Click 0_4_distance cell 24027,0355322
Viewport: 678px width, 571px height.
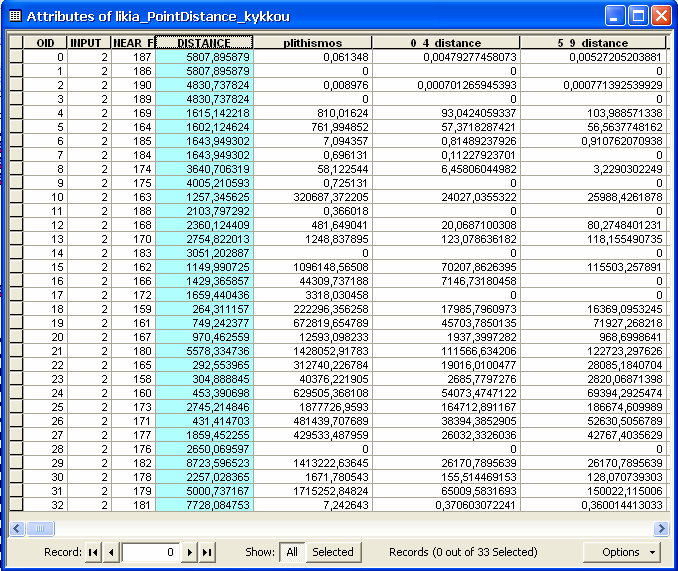pyautogui.click(x=446, y=197)
